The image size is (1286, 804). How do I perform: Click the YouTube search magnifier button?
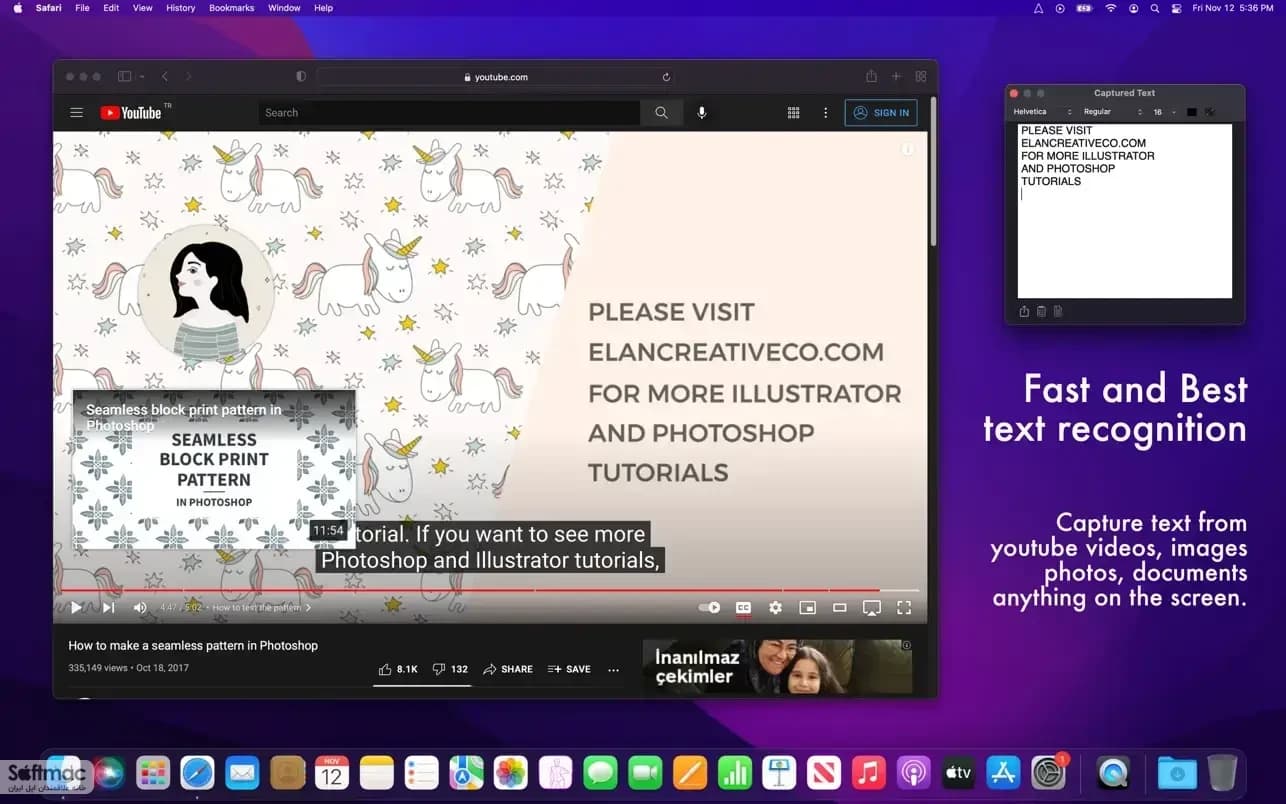661,113
